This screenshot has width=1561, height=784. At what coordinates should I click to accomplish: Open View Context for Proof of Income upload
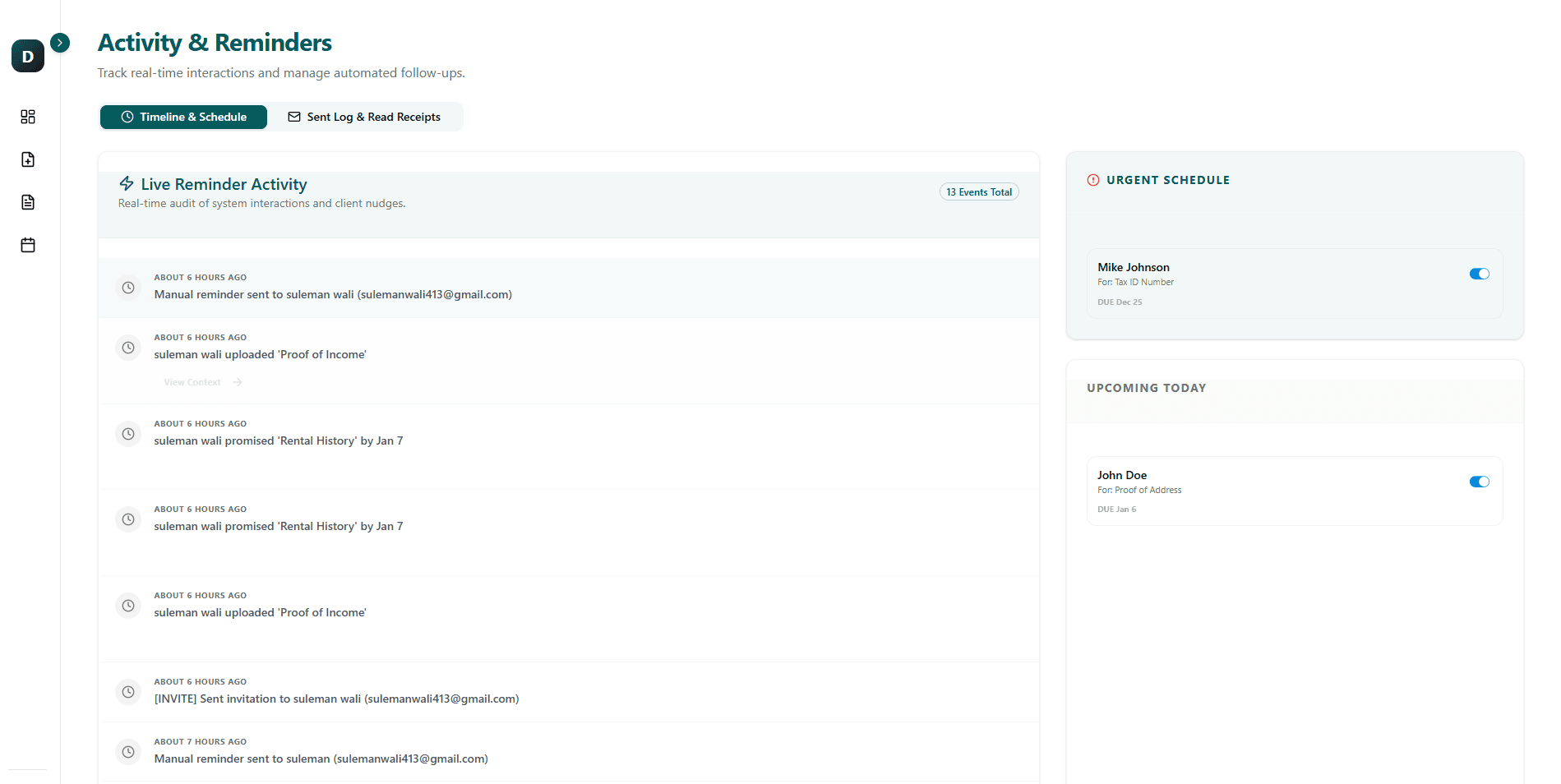(x=192, y=381)
